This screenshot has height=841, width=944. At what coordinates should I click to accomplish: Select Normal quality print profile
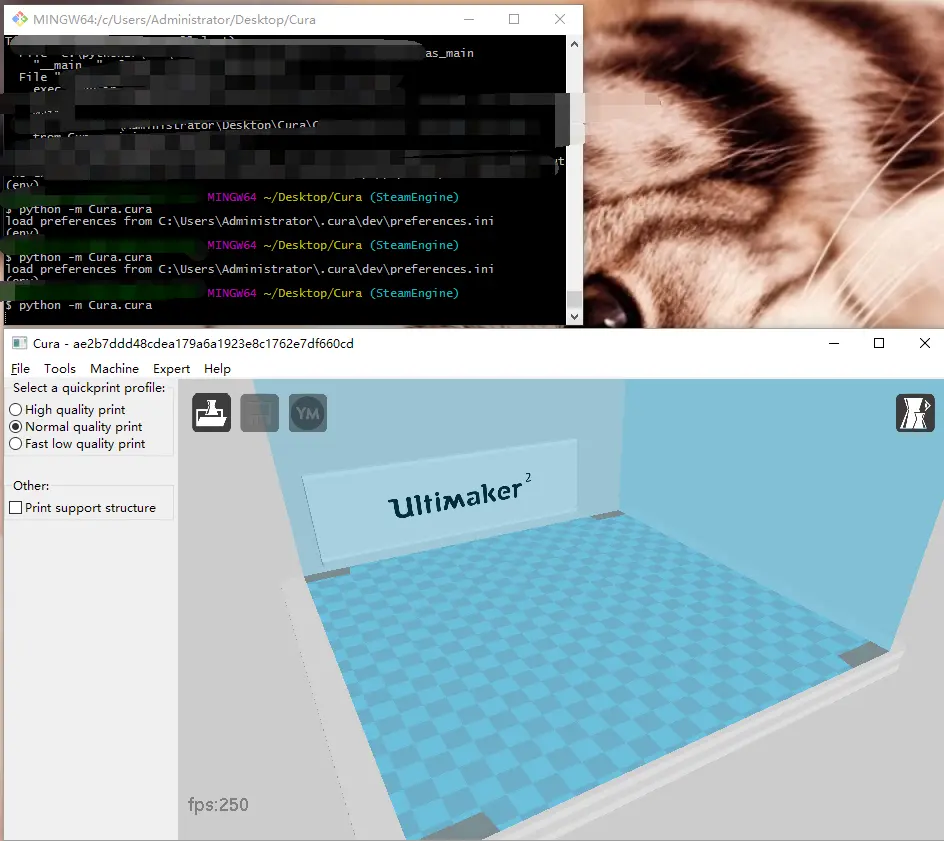[76, 426]
